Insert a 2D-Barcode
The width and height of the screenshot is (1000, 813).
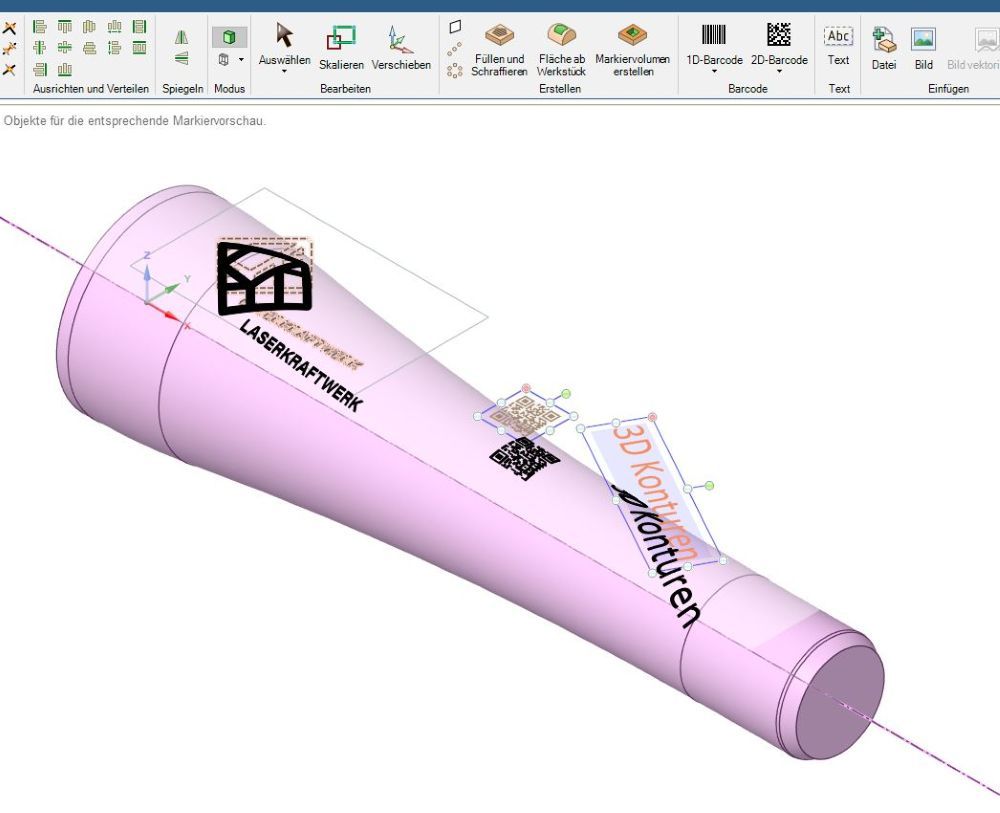(x=779, y=43)
